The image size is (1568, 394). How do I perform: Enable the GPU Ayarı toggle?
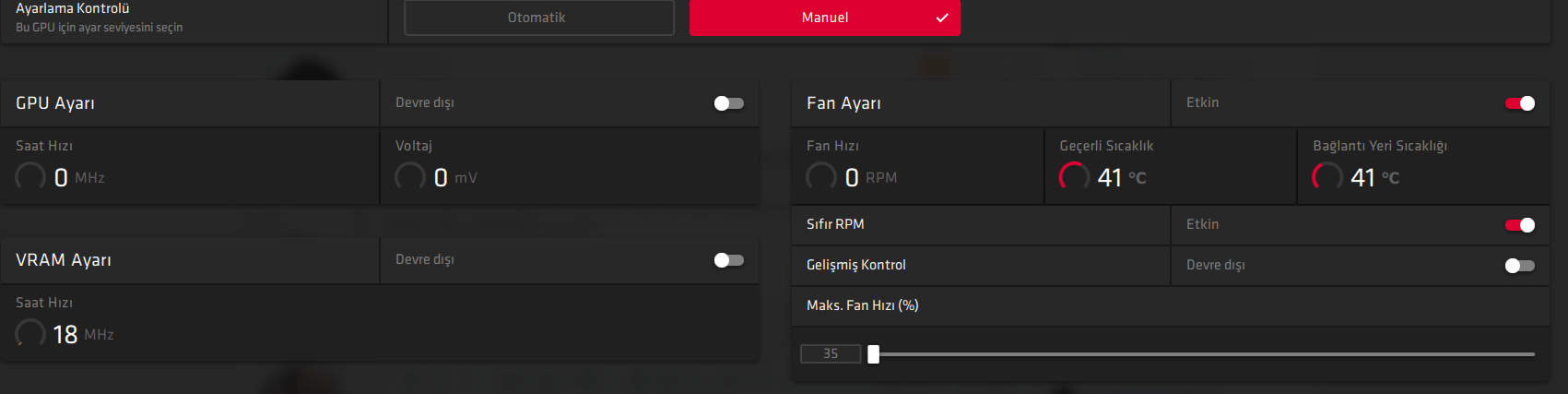728,103
